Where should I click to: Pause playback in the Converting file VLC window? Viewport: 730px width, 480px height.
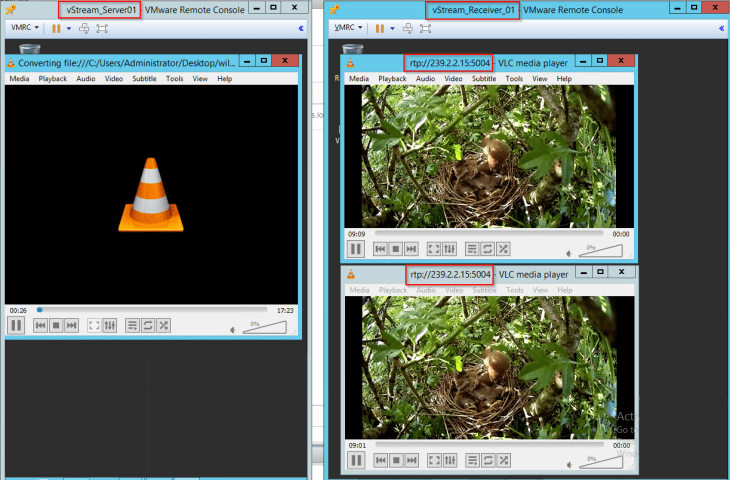[x=16, y=325]
